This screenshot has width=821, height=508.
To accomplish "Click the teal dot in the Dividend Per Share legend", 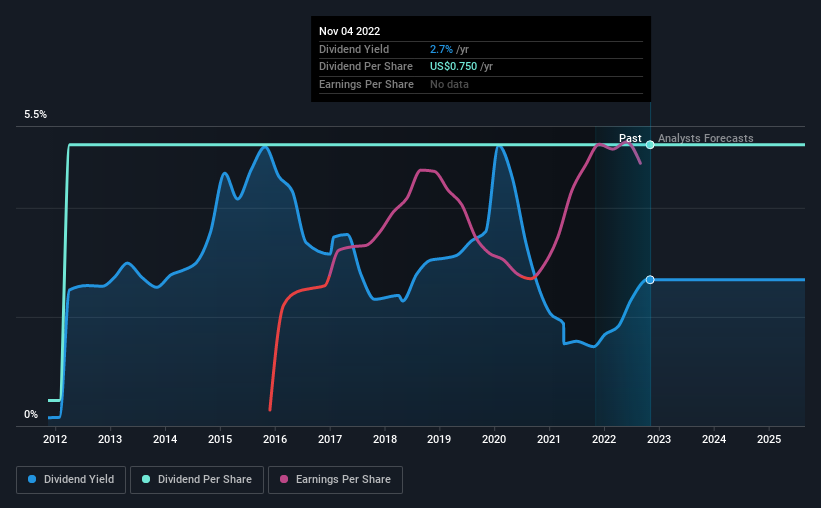I will [146, 480].
